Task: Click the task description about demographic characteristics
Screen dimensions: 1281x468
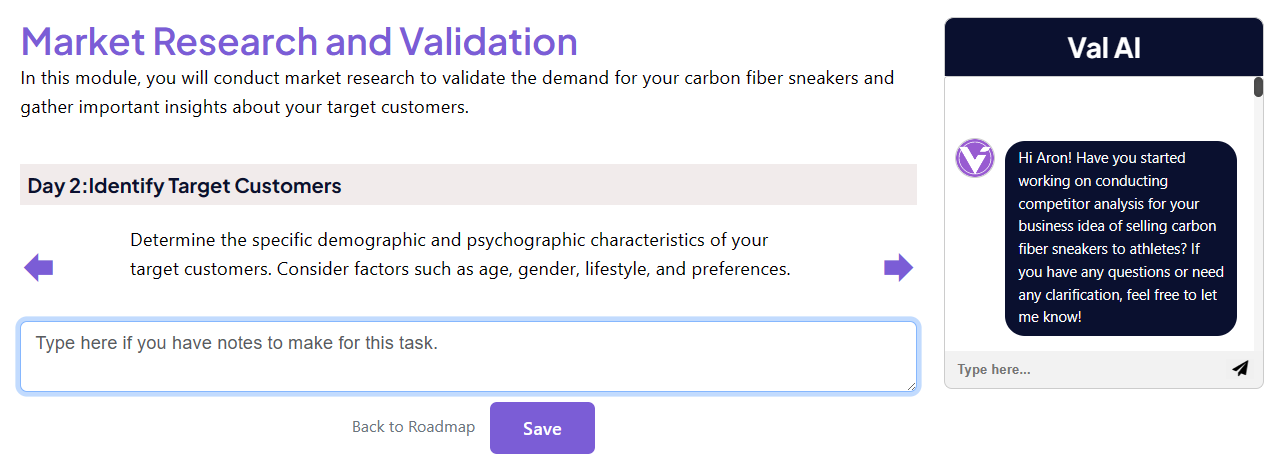Action: point(460,255)
